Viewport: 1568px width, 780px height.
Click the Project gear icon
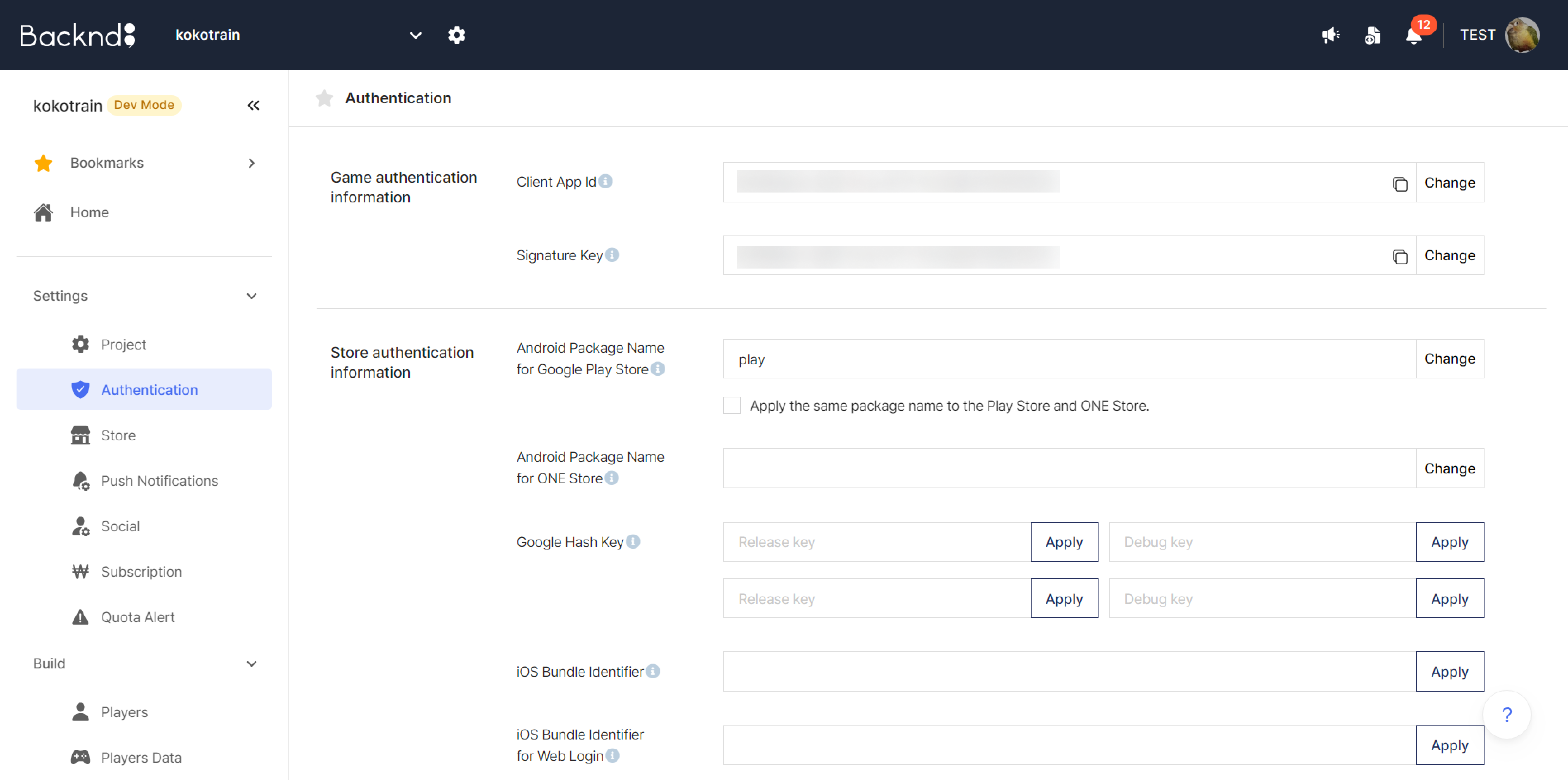80,344
